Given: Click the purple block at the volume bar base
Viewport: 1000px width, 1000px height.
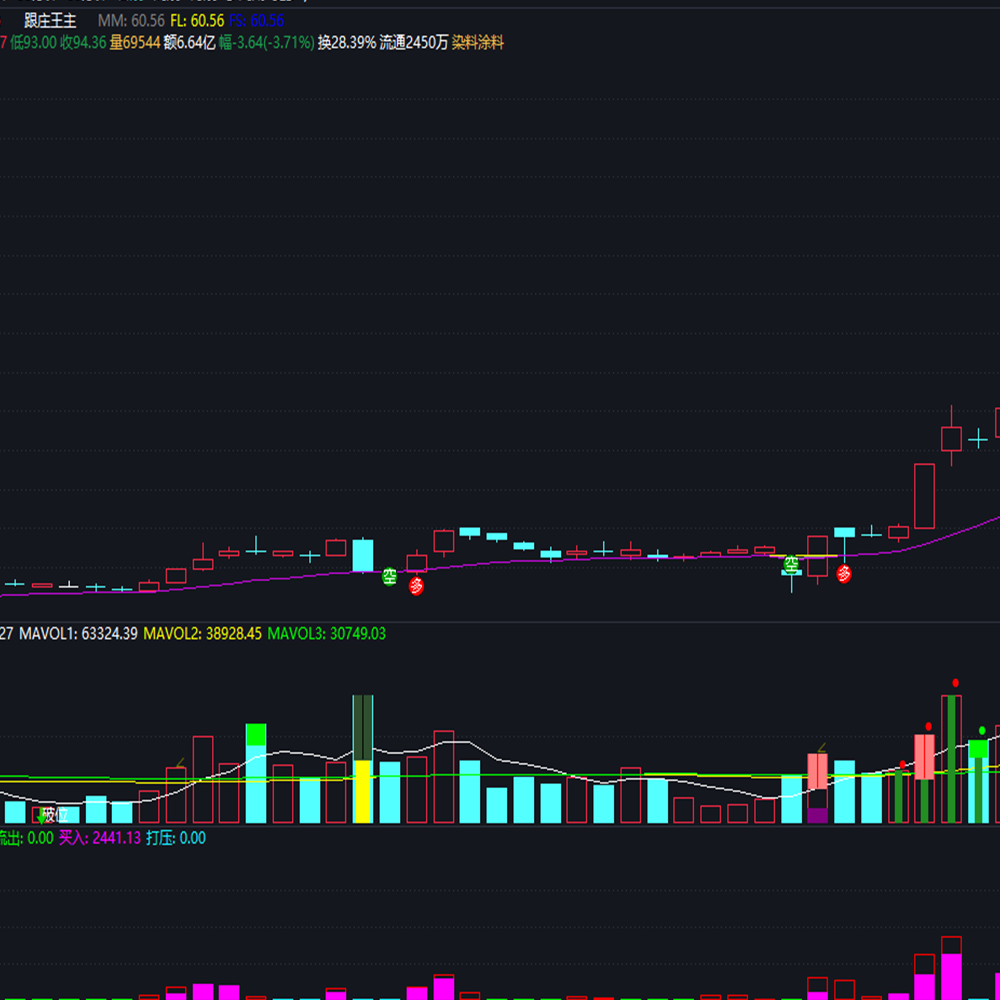Looking at the screenshot, I should (817, 816).
